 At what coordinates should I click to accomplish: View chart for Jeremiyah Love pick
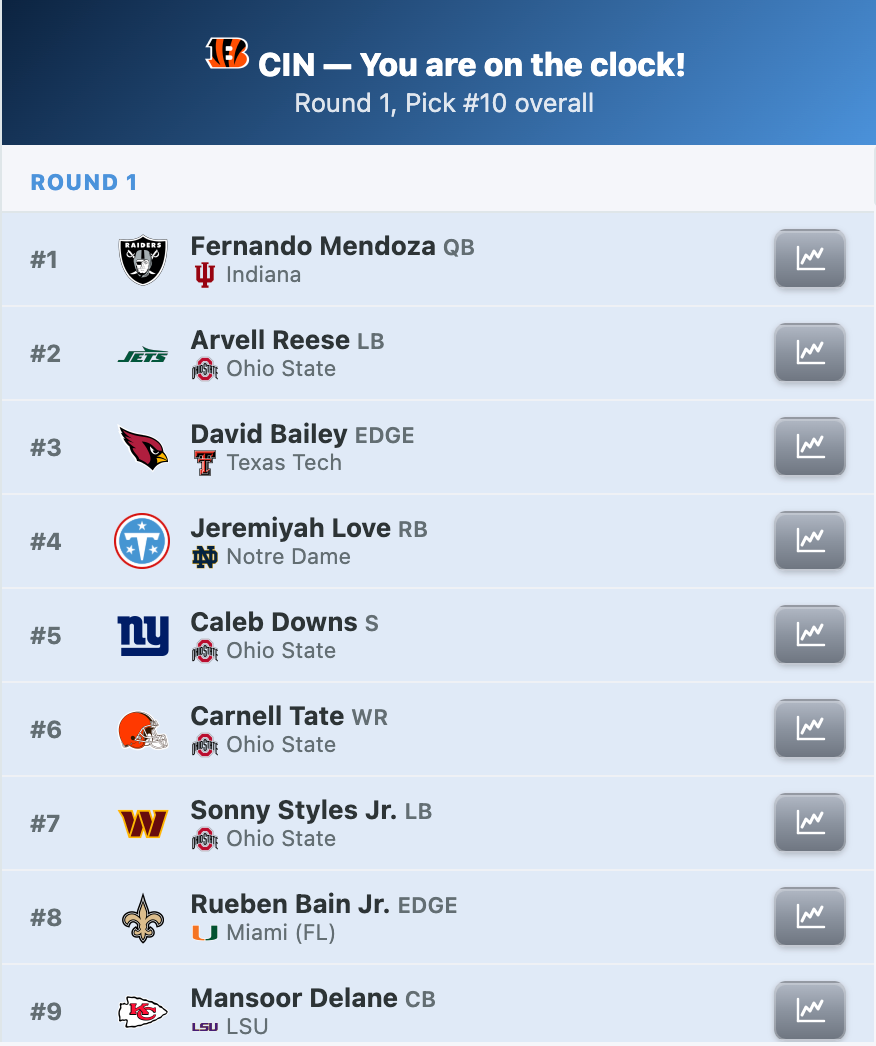click(x=810, y=540)
